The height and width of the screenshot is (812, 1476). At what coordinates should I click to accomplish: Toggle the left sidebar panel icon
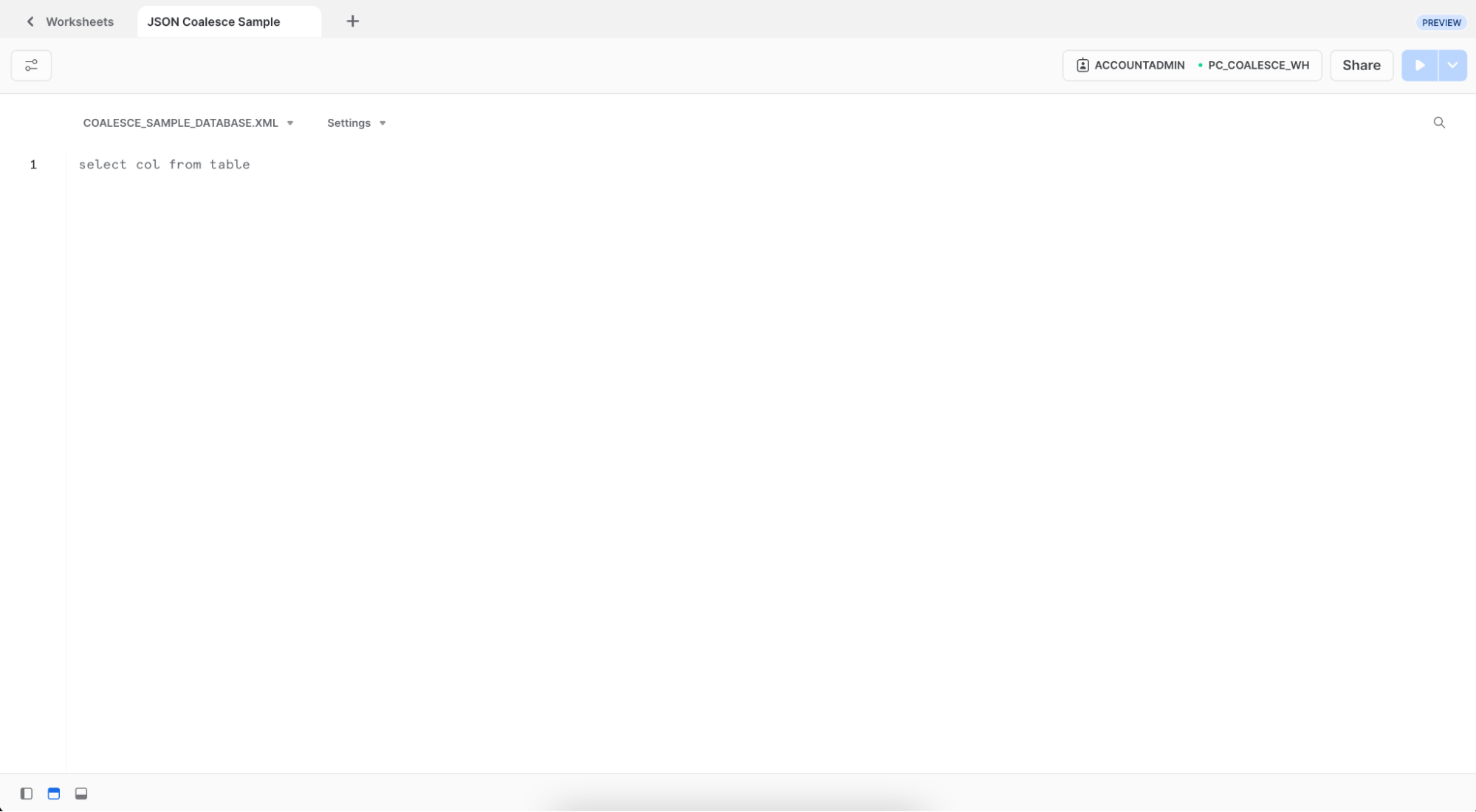click(x=27, y=794)
